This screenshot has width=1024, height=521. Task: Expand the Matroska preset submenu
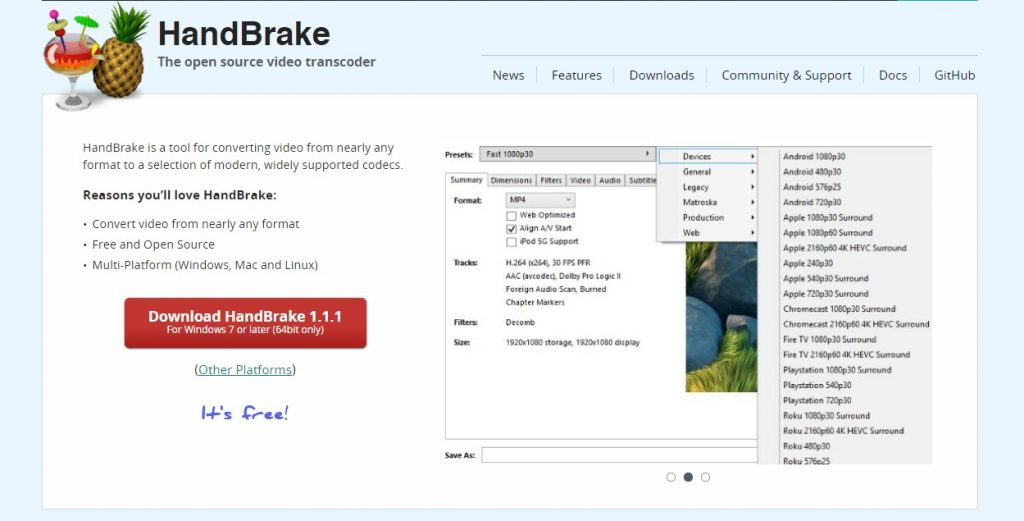click(707, 202)
